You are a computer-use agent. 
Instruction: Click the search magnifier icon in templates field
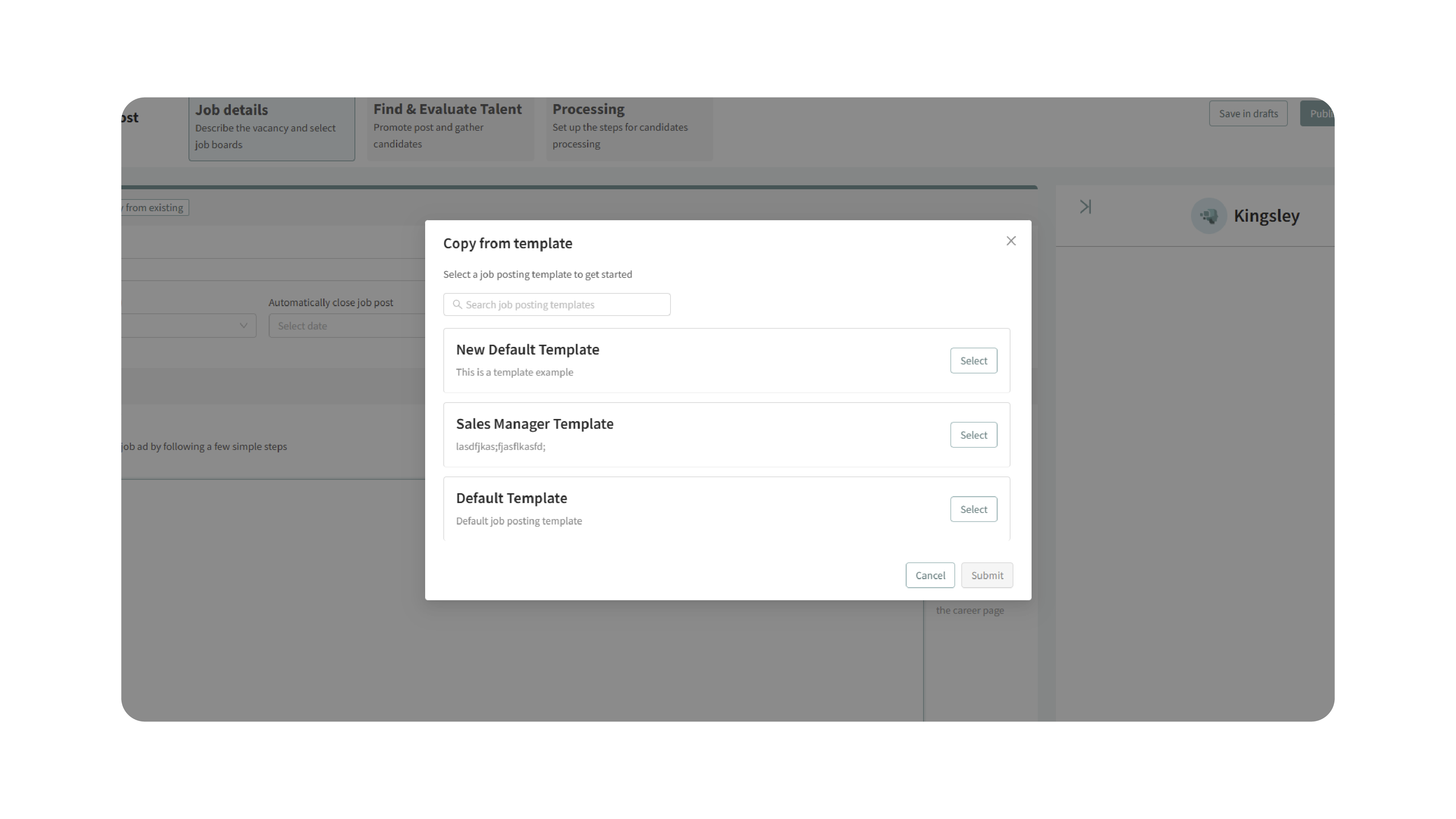[x=457, y=305]
